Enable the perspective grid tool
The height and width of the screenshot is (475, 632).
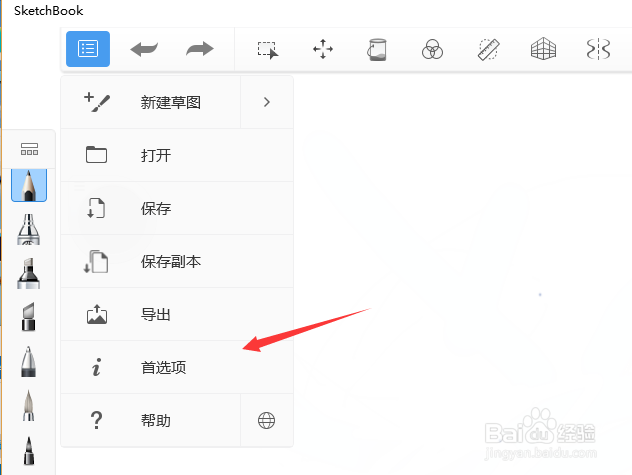[543, 49]
